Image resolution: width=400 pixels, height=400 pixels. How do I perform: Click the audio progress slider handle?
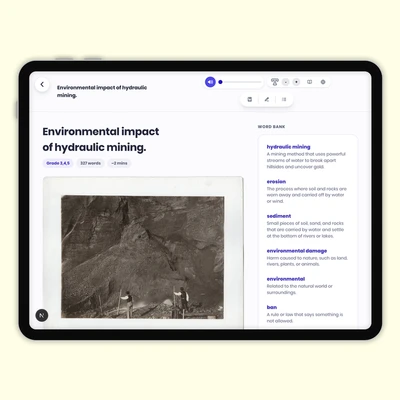pos(220,82)
